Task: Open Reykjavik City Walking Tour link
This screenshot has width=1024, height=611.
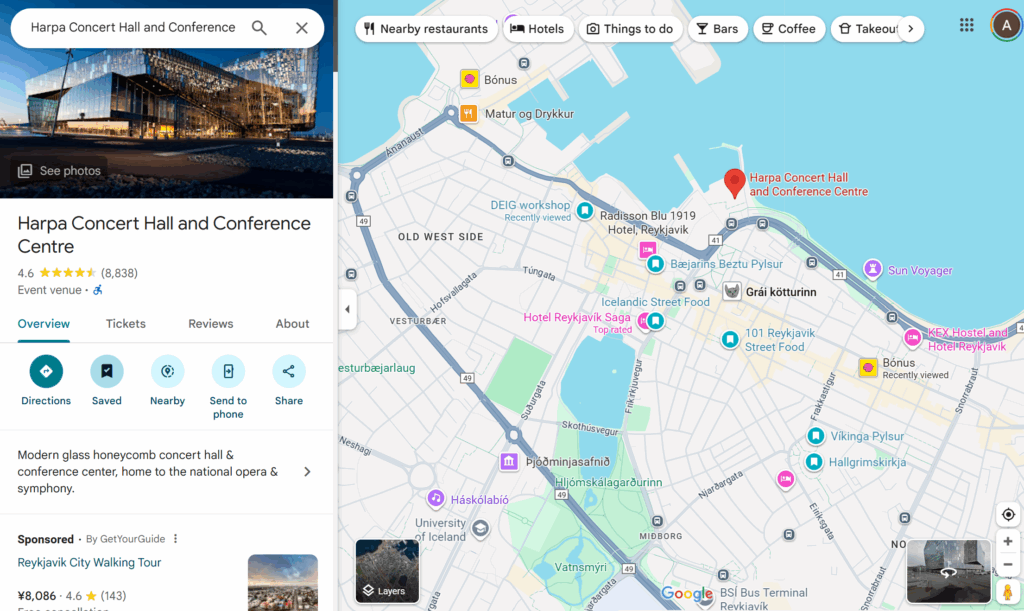Action: point(89,563)
